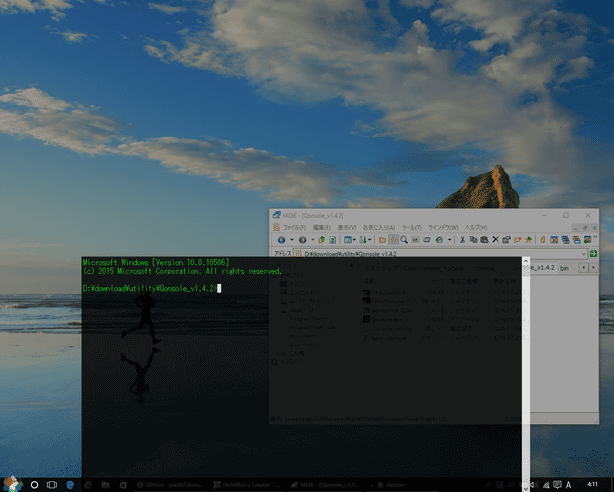Go up one folder level in MDIE
The image size is (614, 492).
coord(321,240)
